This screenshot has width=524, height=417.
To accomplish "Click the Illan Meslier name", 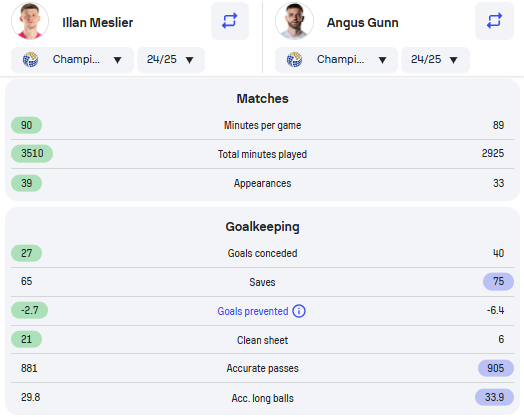I will 98,22.
